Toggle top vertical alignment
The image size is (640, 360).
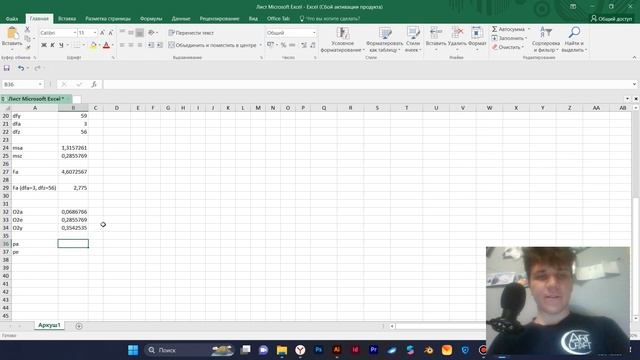point(122,33)
